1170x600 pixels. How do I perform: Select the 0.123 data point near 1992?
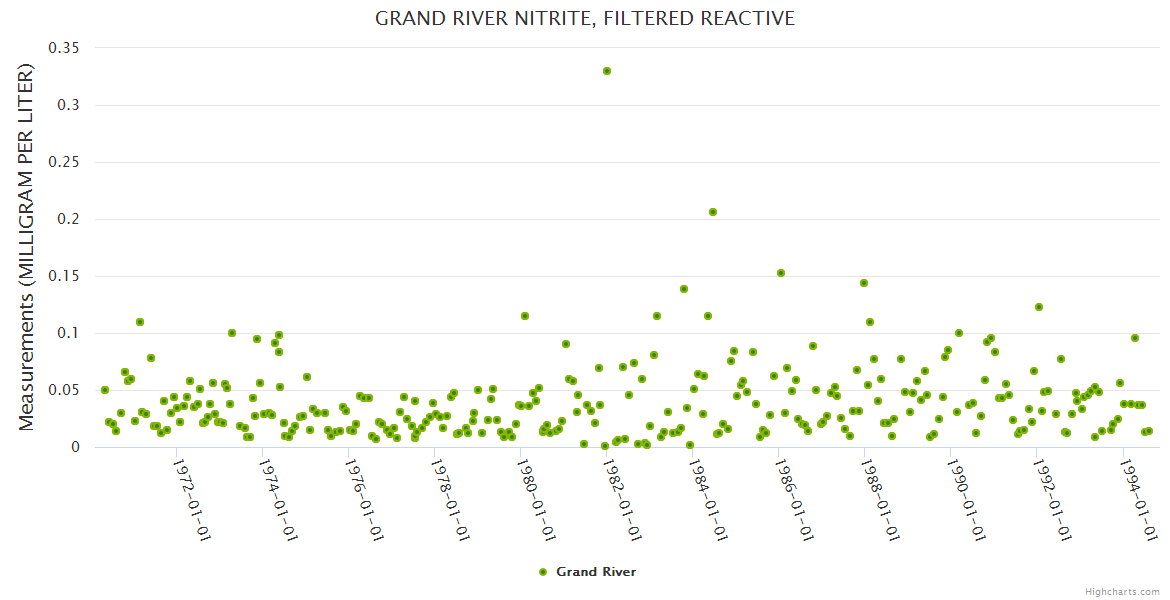pyautogui.click(x=1039, y=307)
